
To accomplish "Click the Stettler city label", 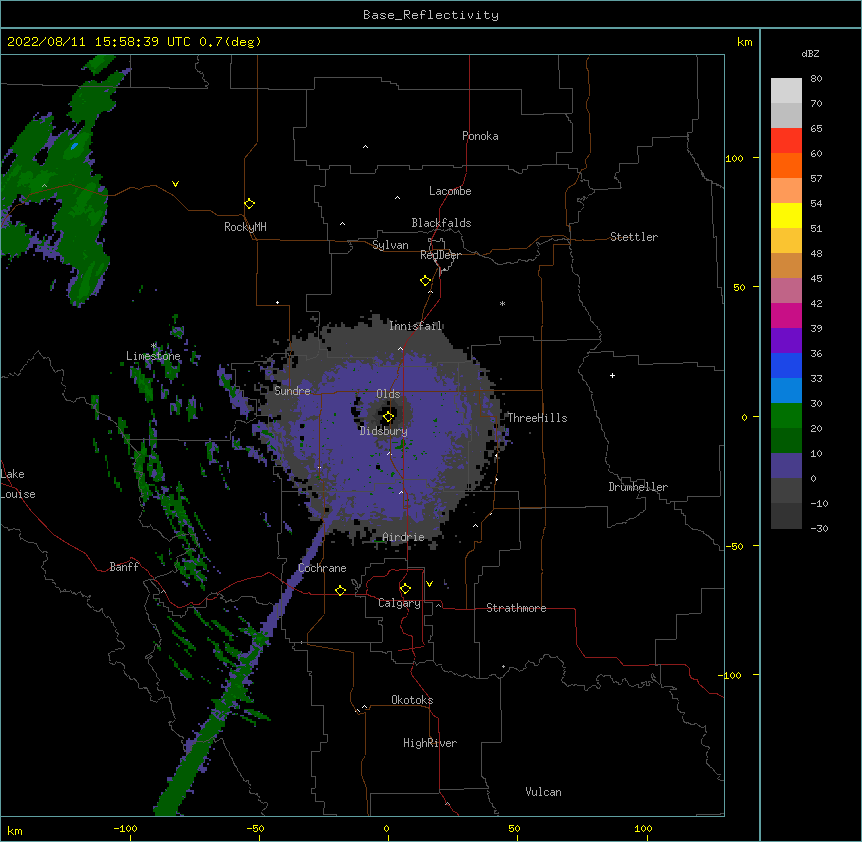I will tap(634, 237).
